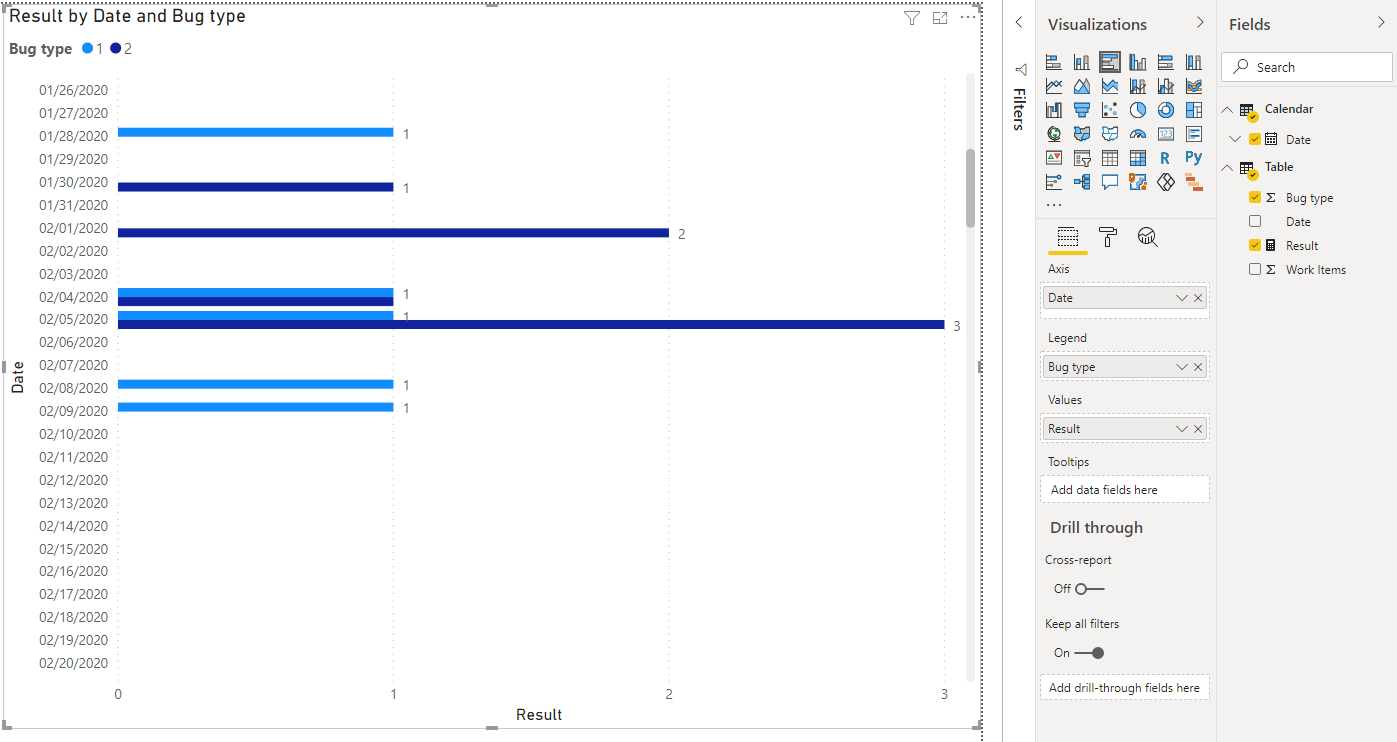Image resolution: width=1397 pixels, height=742 pixels.
Task: Turn off Keep all filters toggle
Action: pos(1090,653)
